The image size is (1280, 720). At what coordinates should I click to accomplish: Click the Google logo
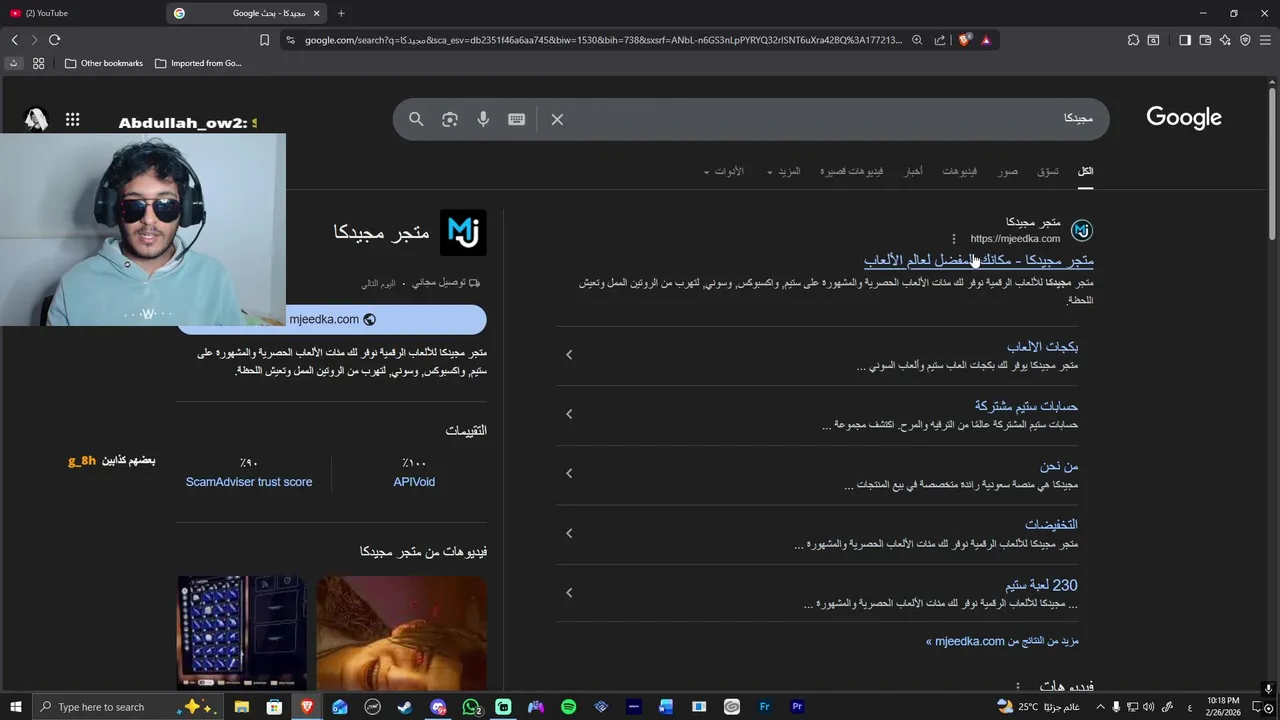click(x=1184, y=118)
